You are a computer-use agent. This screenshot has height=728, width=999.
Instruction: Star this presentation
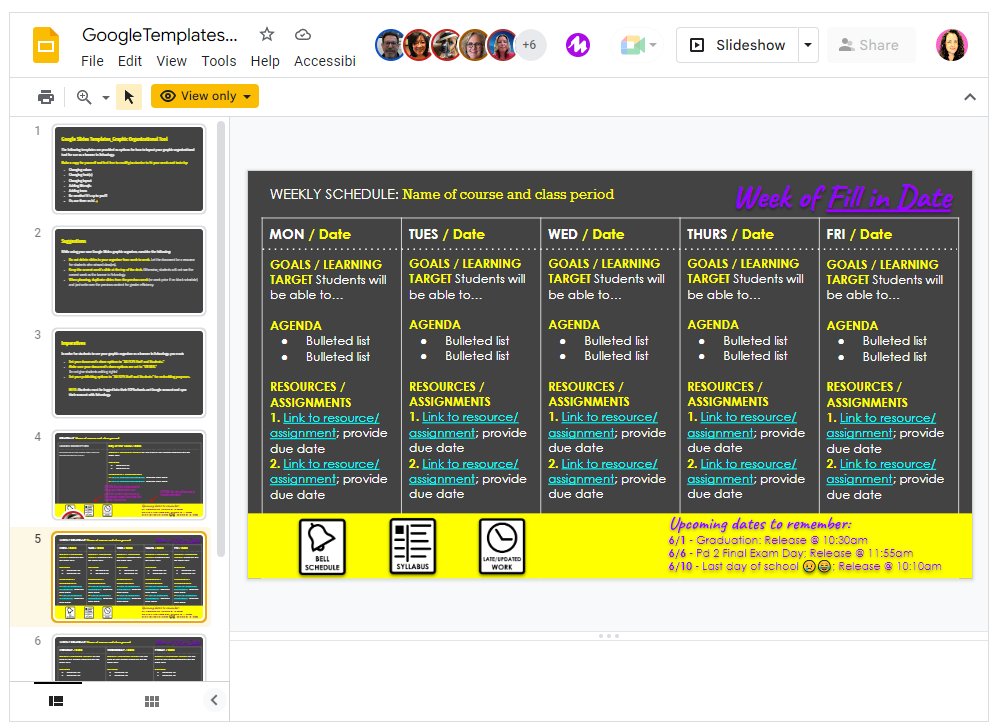267,34
